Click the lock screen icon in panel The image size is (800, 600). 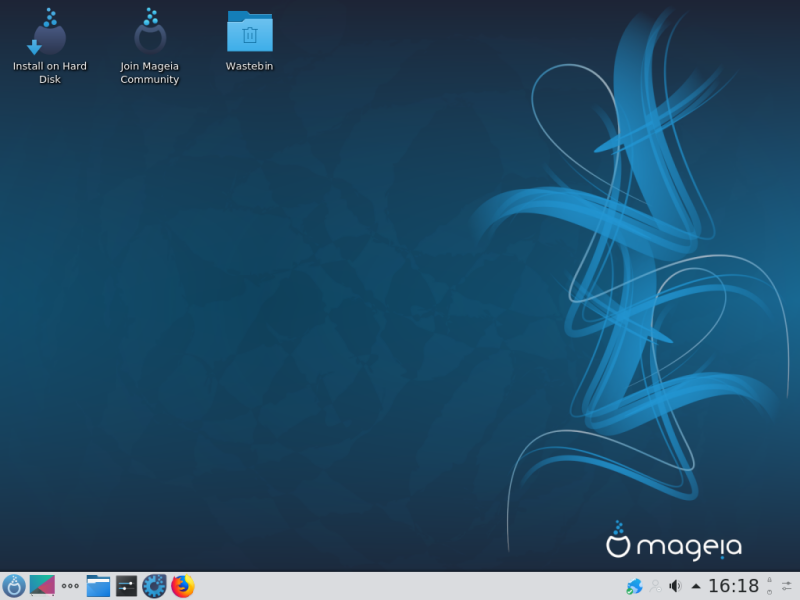769,581
